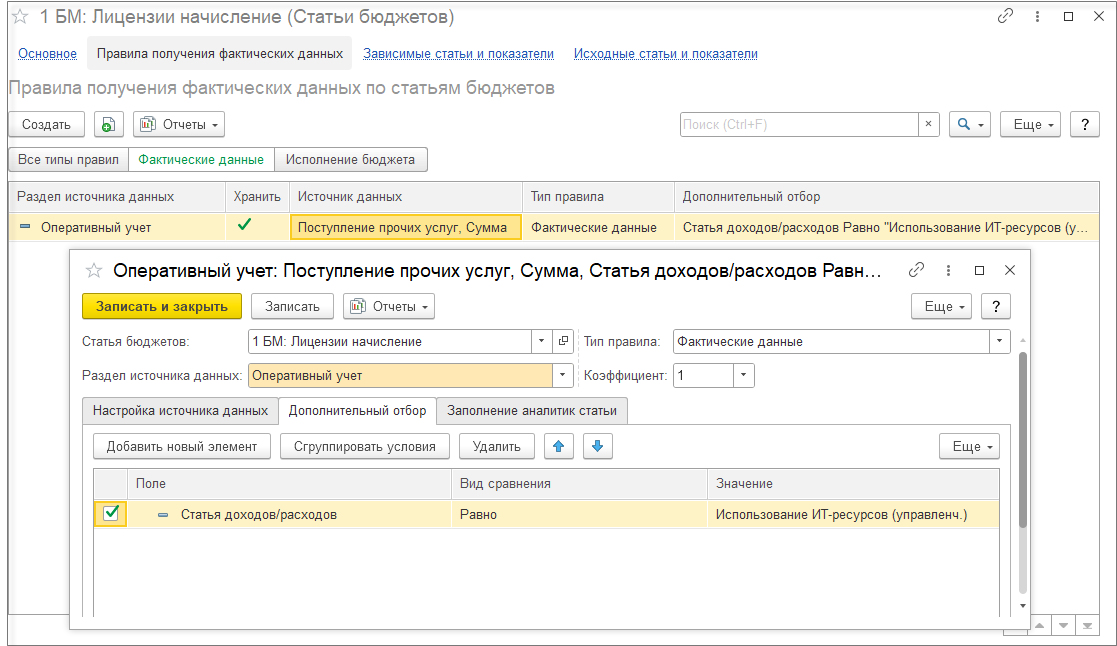This screenshot has width=1117, height=646.
Task: Move condition up with the blue arrow
Action: click(x=558, y=447)
